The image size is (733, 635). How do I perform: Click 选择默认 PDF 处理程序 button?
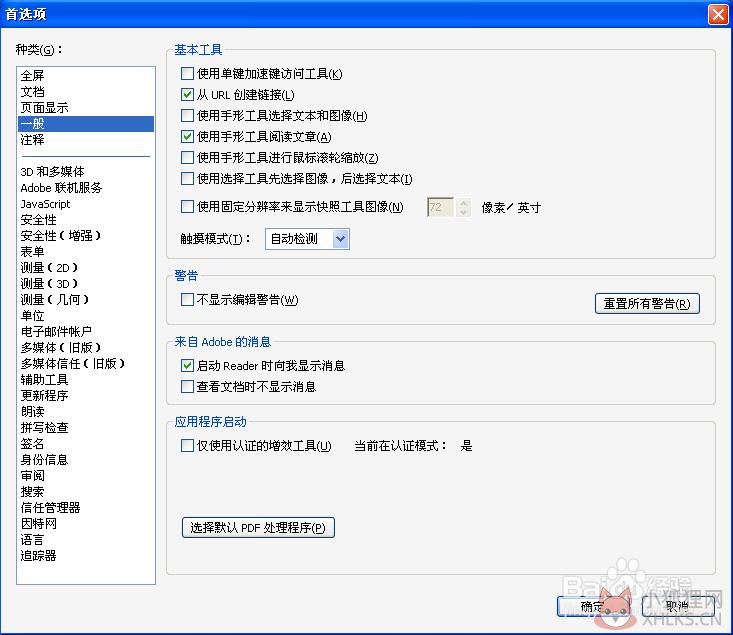click(x=258, y=527)
